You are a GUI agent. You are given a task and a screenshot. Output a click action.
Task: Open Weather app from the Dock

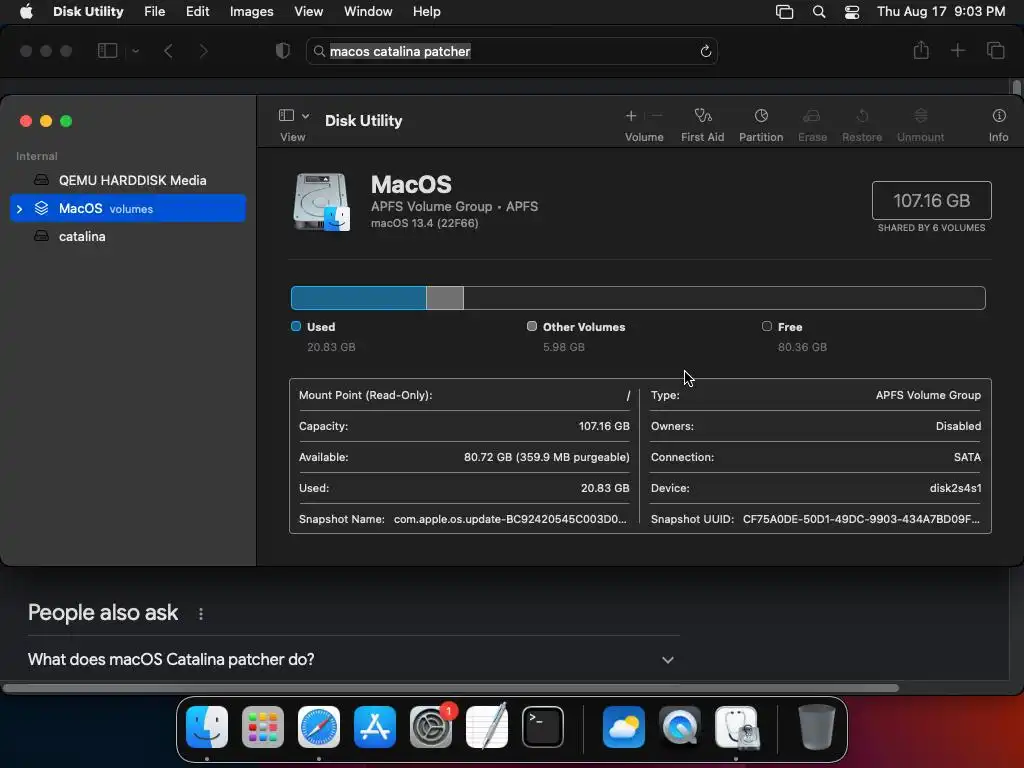(x=624, y=727)
